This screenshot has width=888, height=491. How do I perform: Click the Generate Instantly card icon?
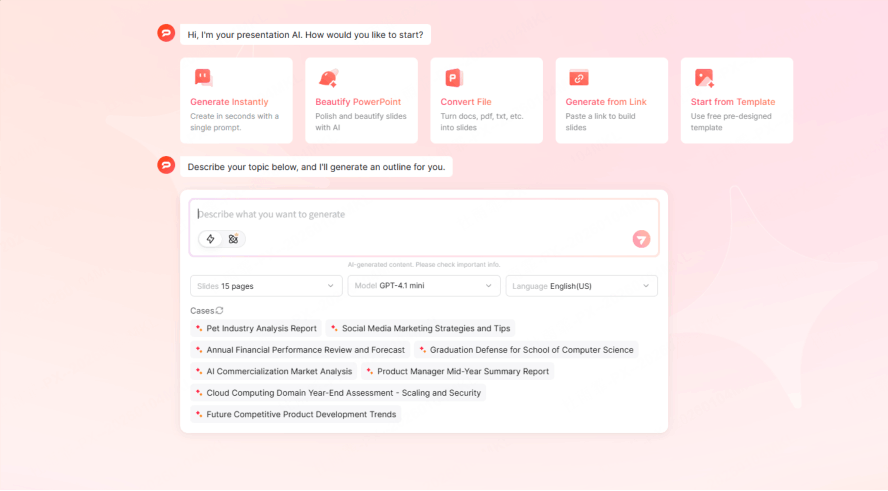click(x=203, y=78)
